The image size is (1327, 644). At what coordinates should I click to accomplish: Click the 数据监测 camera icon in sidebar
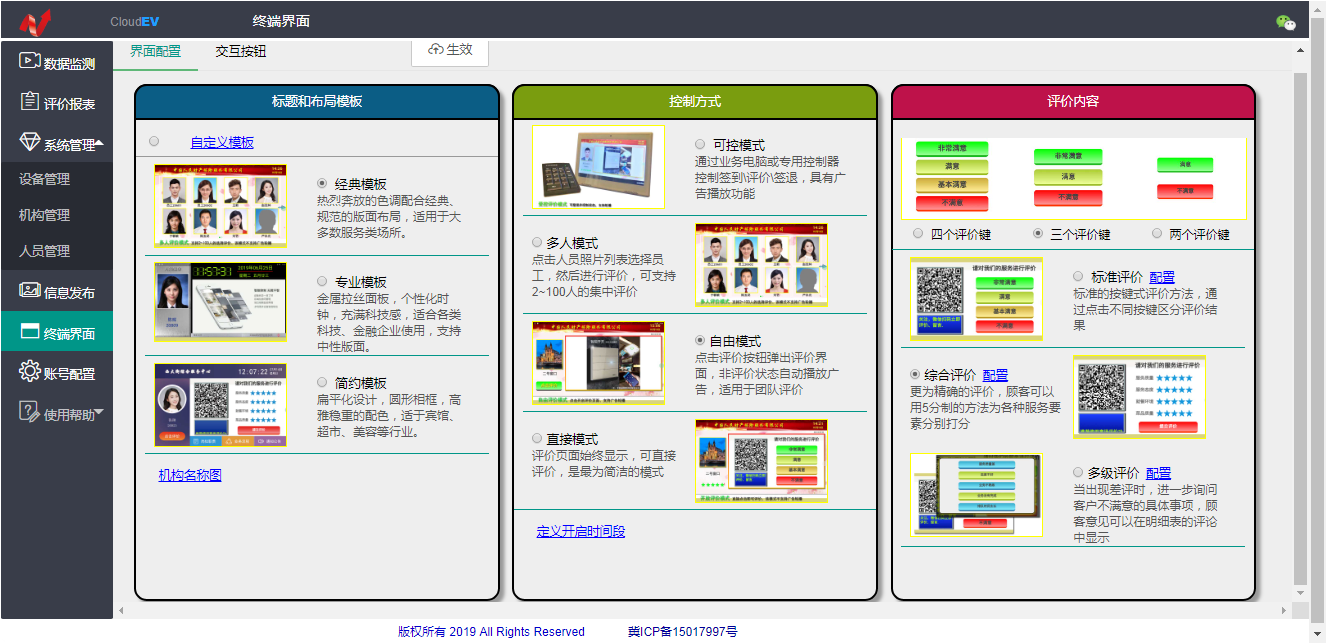click(29, 61)
